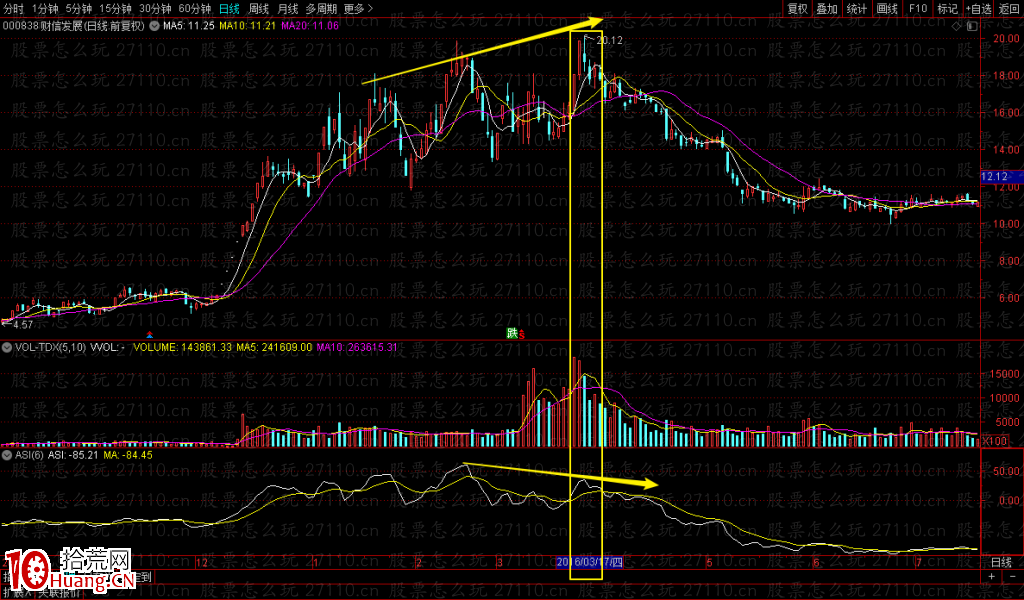Click the MA5: 11.25 indicator value
Viewport: 1024px width, 600px height.
click(188, 26)
